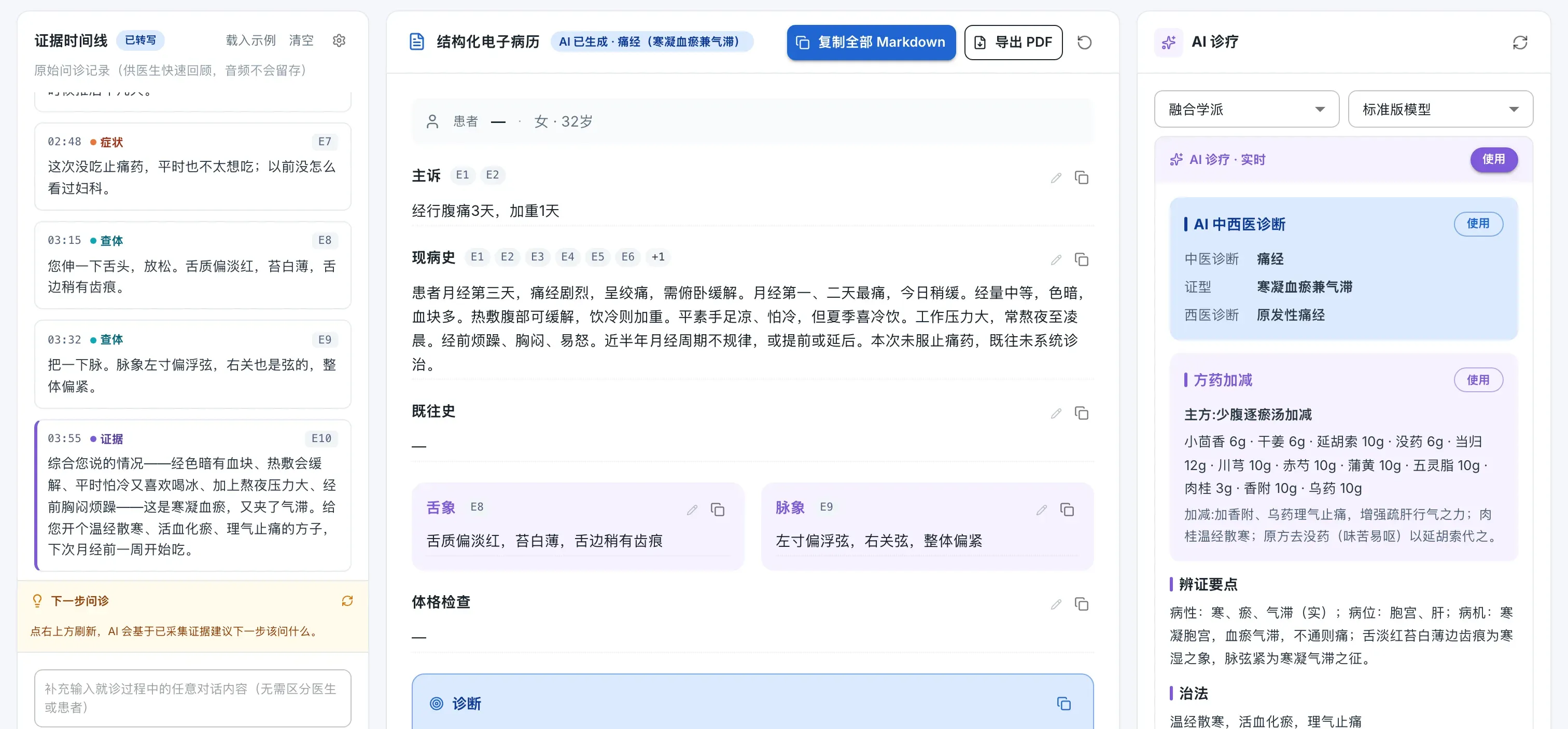
Task: Select the E9 pulse record card at 03:32
Action: (192, 364)
